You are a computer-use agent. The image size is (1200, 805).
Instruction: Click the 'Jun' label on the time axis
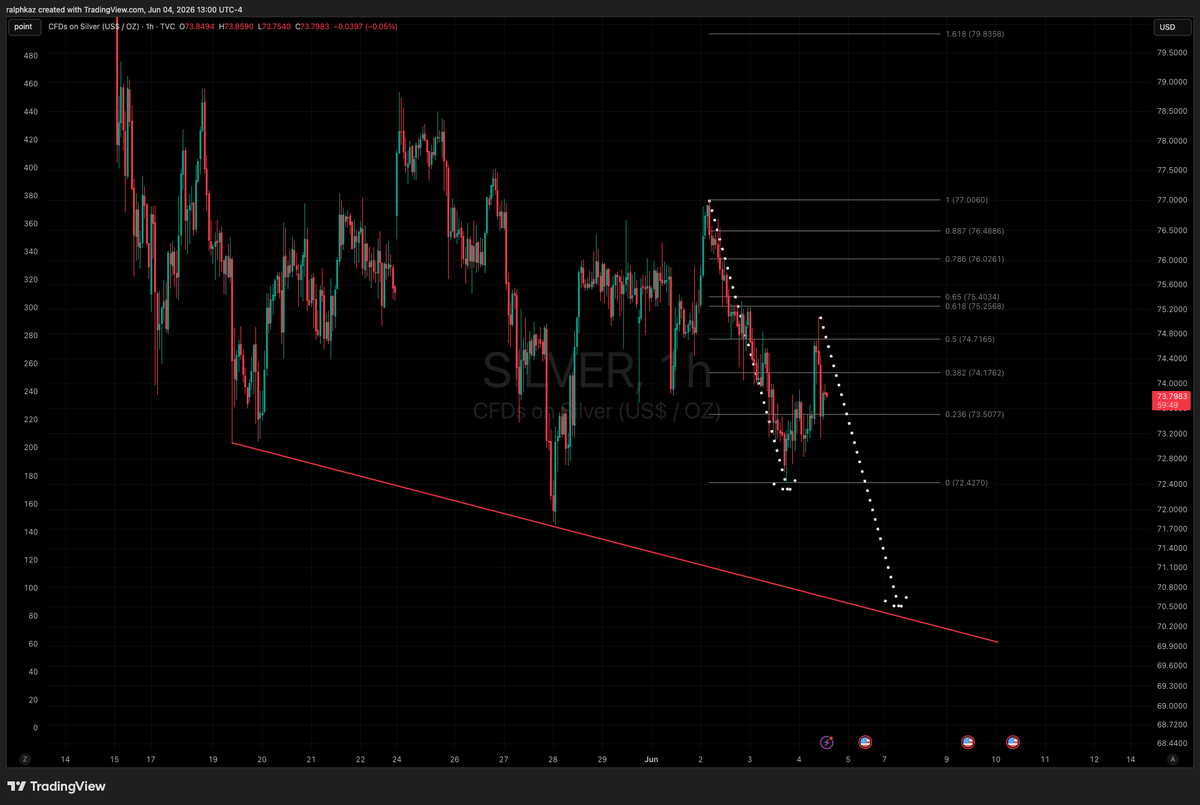651,760
